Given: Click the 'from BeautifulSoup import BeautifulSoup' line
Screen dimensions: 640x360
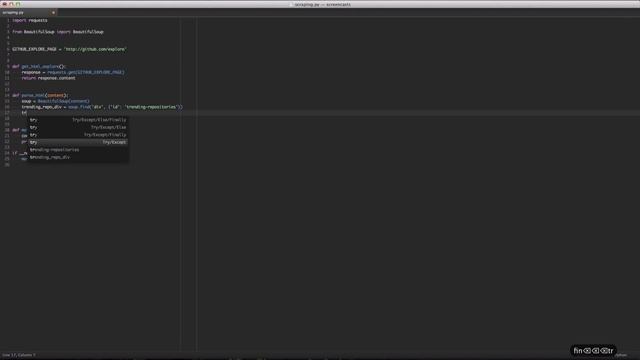Looking at the screenshot, I should (x=58, y=32).
